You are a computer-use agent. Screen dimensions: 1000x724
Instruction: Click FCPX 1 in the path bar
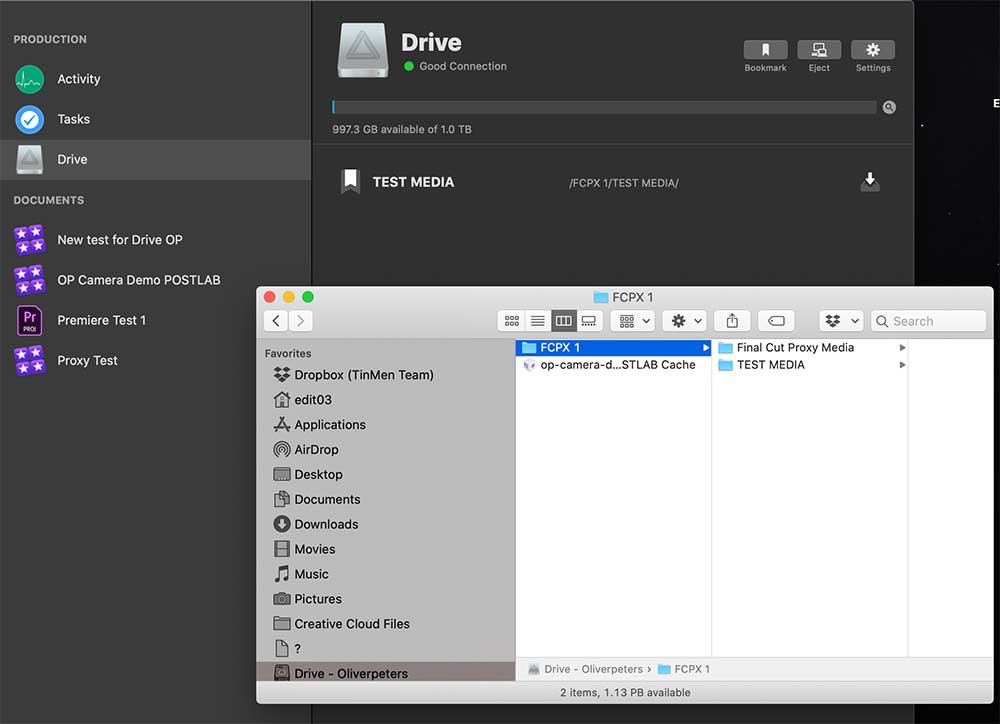point(684,669)
